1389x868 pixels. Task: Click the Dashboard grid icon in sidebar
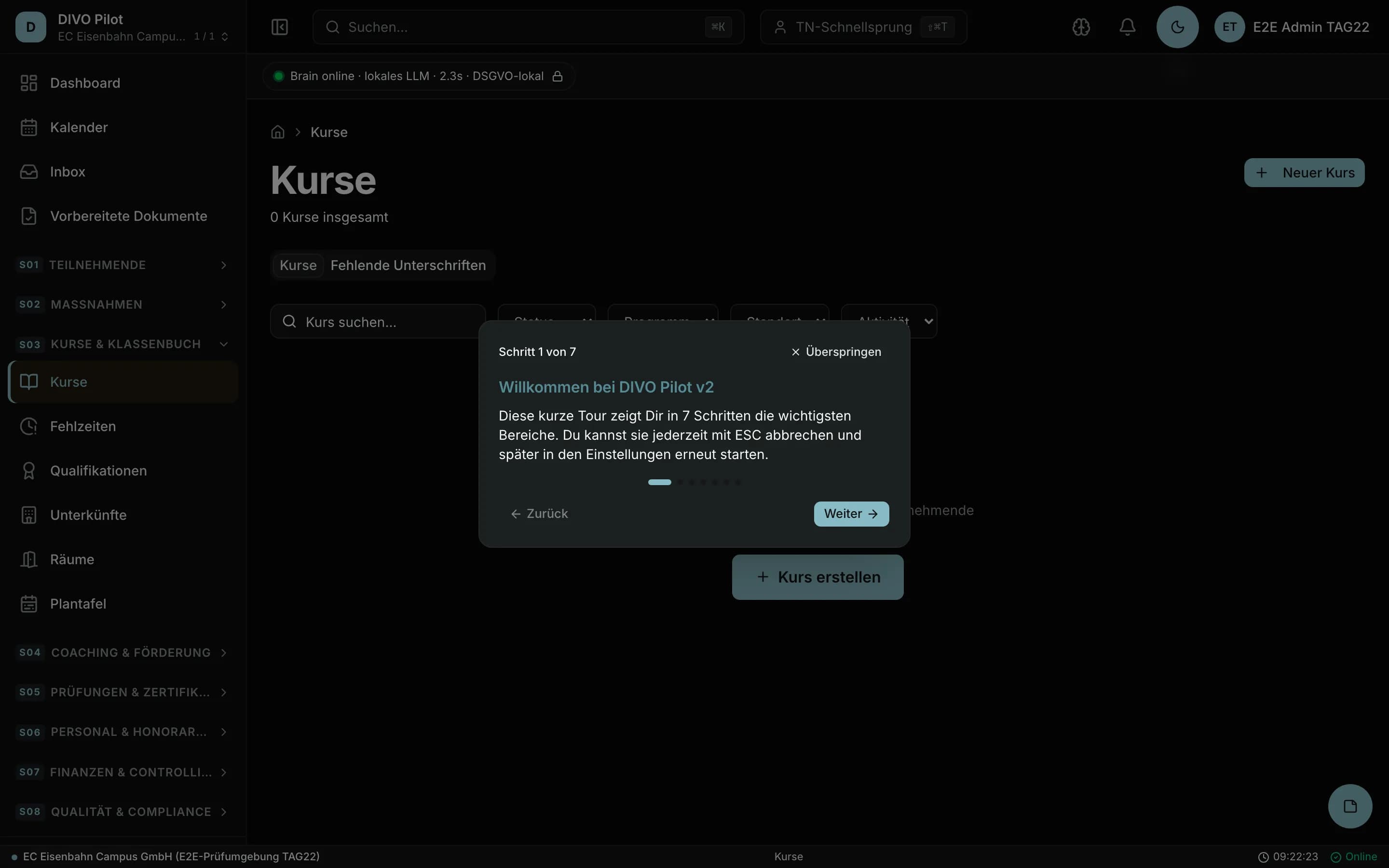click(x=29, y=83)
